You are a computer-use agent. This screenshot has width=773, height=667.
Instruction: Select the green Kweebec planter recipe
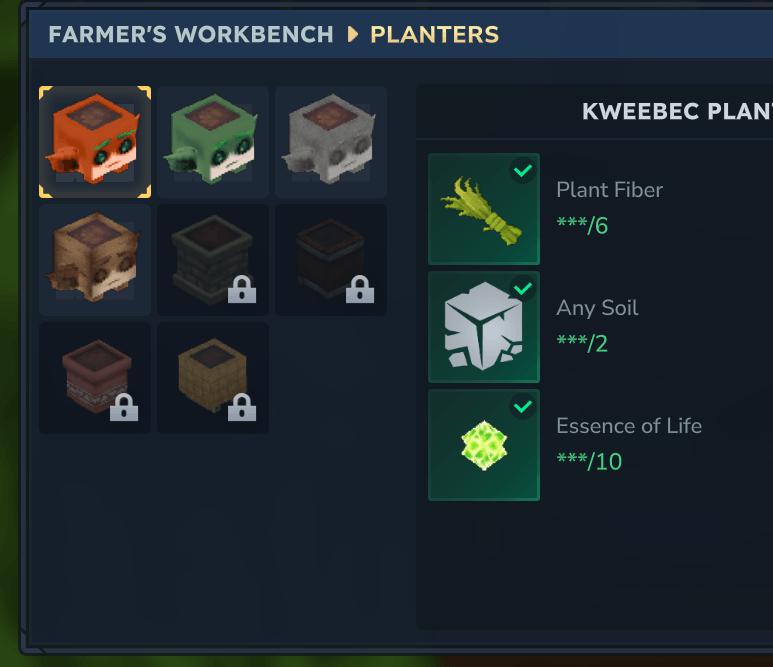point(213,142)
